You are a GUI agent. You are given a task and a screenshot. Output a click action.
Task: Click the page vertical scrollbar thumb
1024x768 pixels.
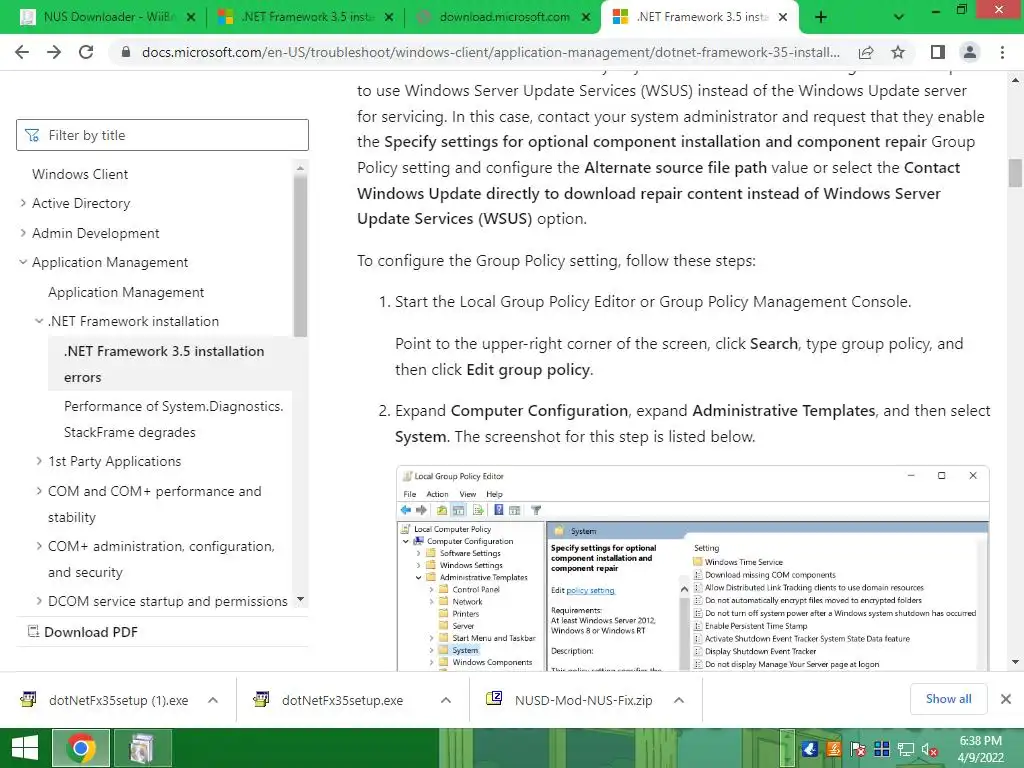pyautogui.click(x=1015, y=172)
